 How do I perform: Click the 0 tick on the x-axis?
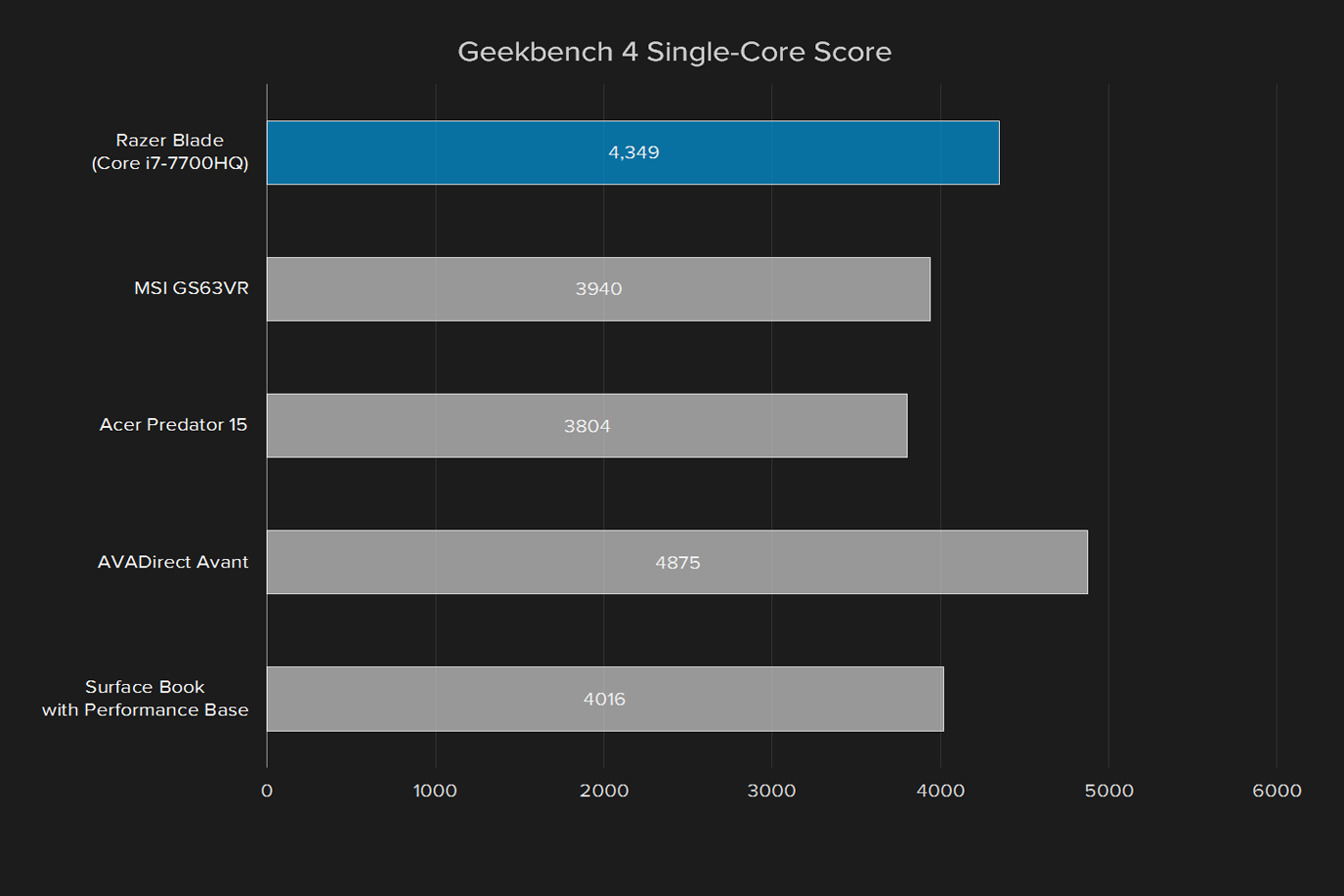(267, 790)
